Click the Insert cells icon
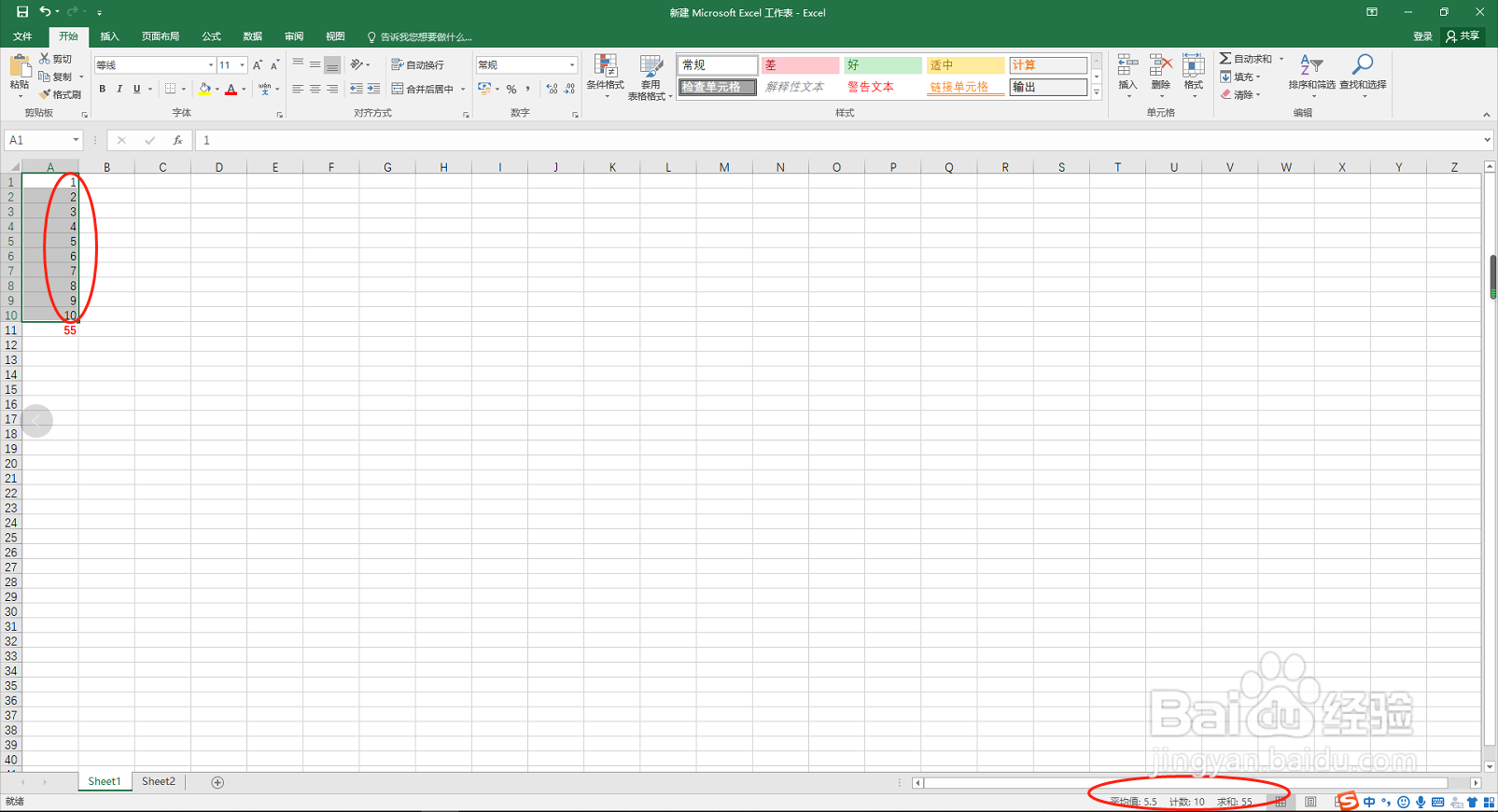 point(1127,66)
